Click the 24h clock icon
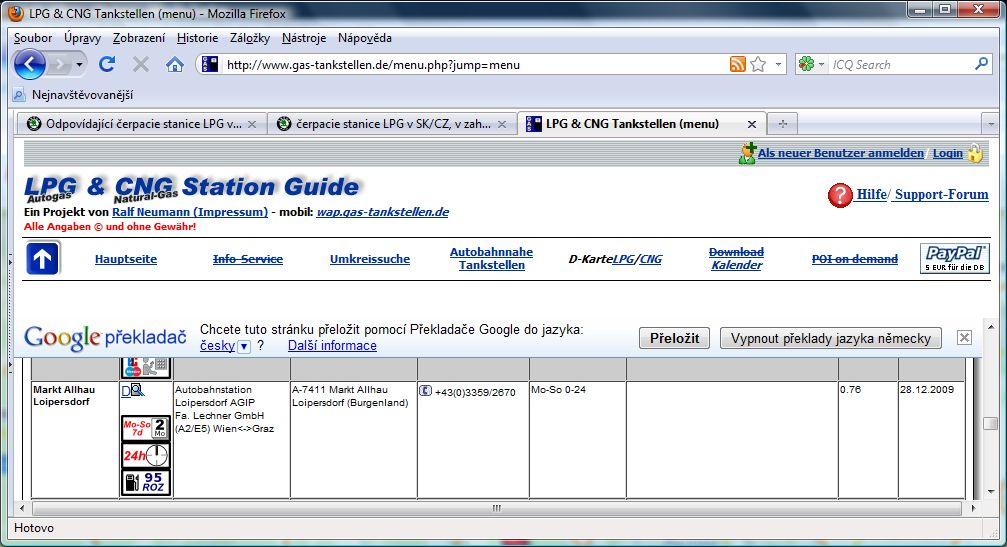The width and height of the screenshot is (1007, 547). (146, 455)
